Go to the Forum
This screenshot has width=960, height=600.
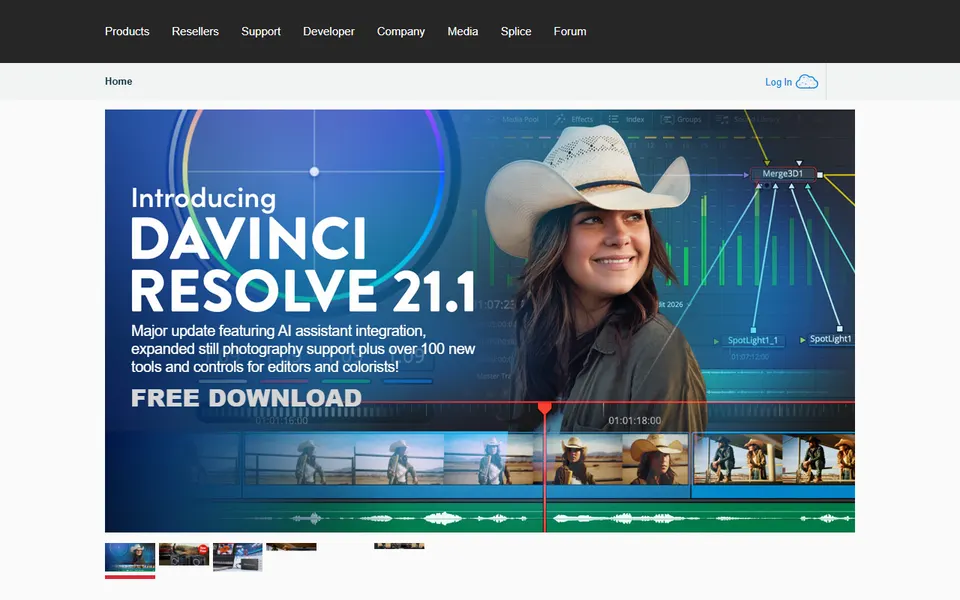coord(569,31)
